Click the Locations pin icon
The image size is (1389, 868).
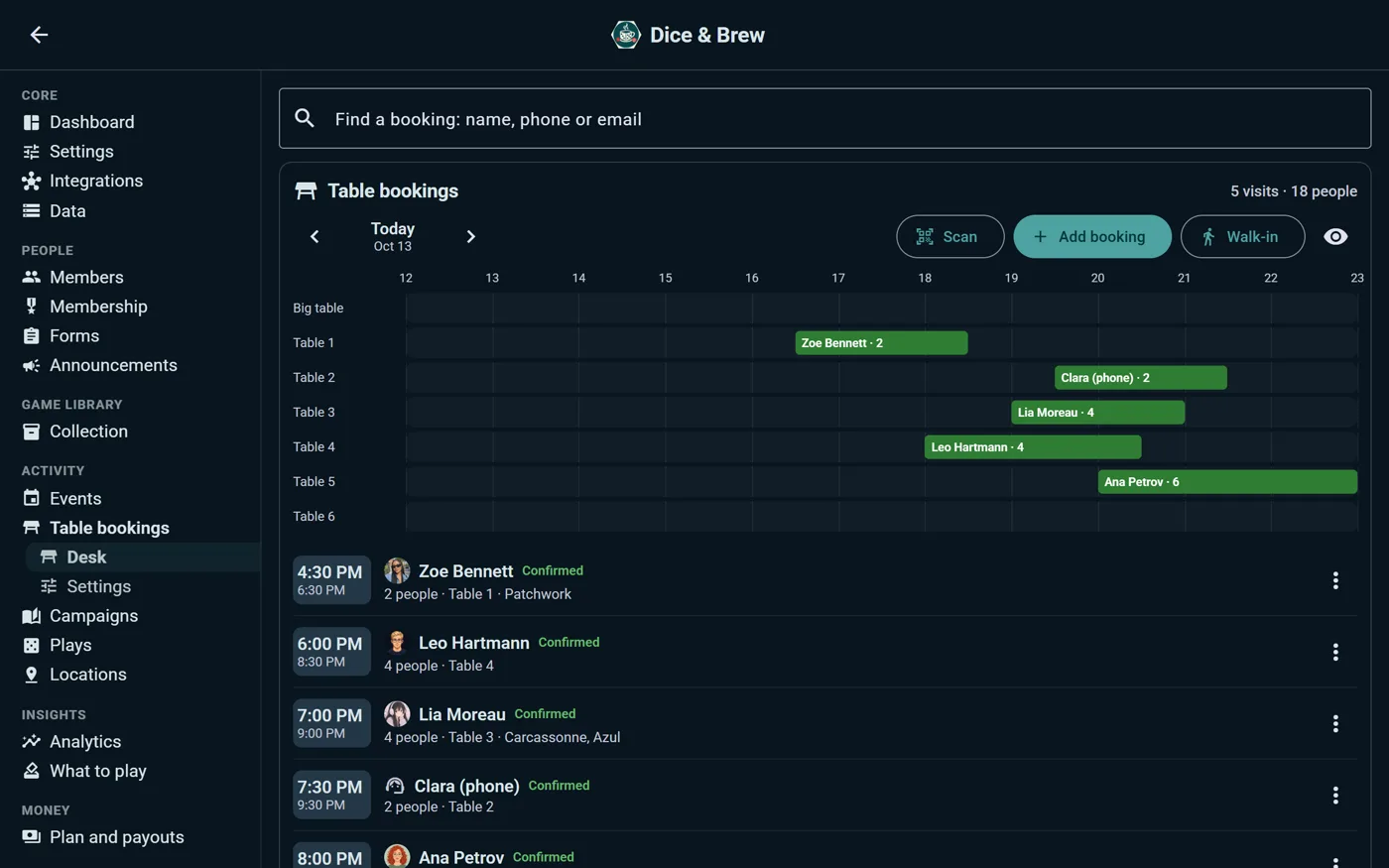tap(32, 675)
